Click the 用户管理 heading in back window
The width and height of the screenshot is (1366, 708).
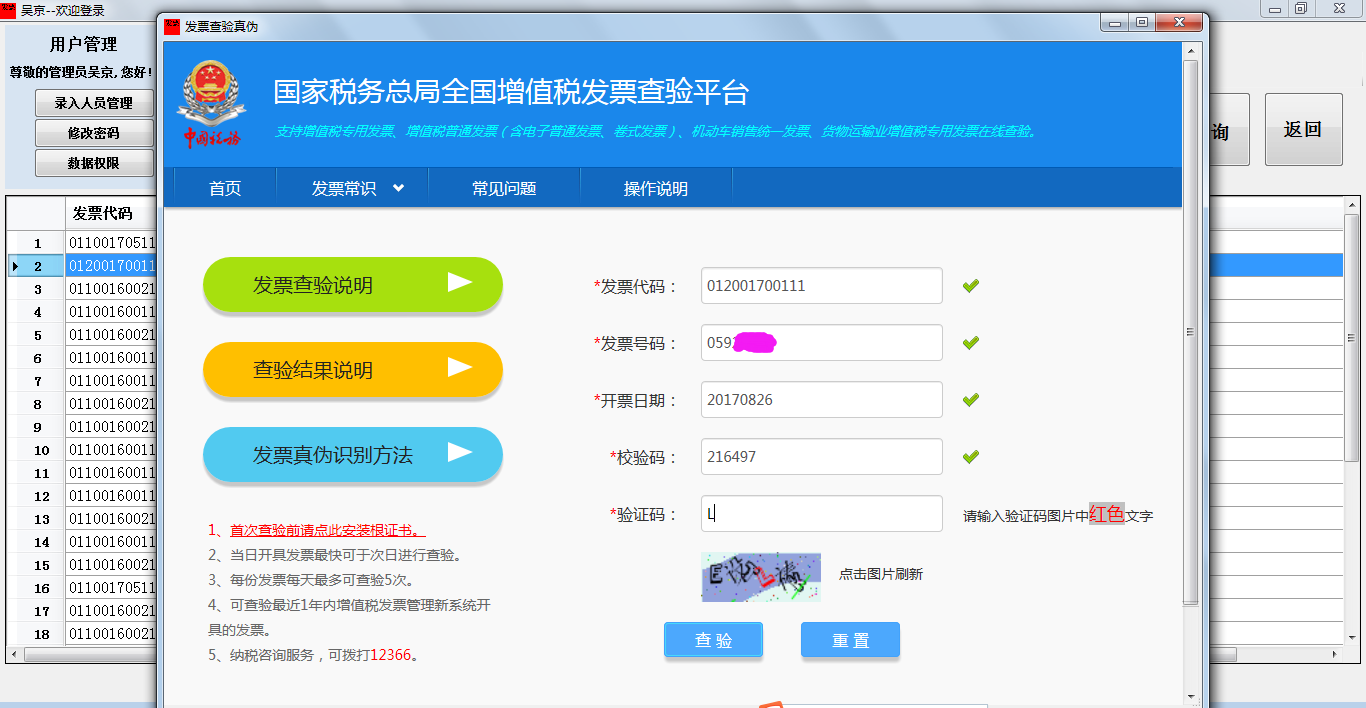pyautogui.click(x=83, y=45)
